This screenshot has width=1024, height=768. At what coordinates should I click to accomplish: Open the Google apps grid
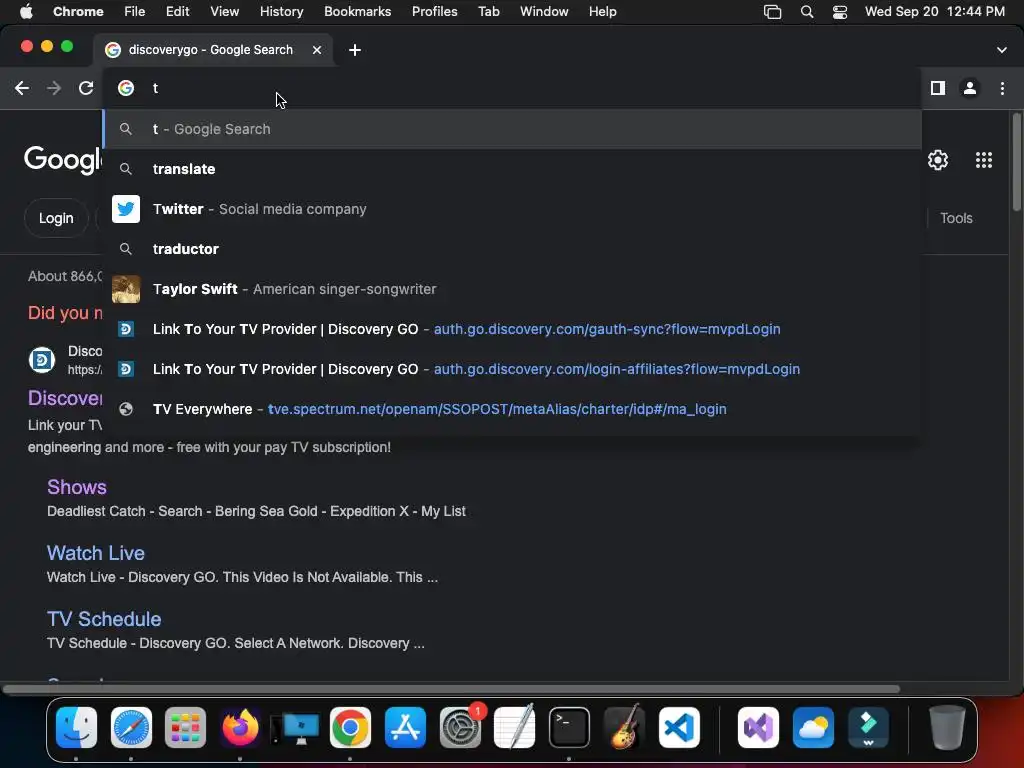point(984,160)
